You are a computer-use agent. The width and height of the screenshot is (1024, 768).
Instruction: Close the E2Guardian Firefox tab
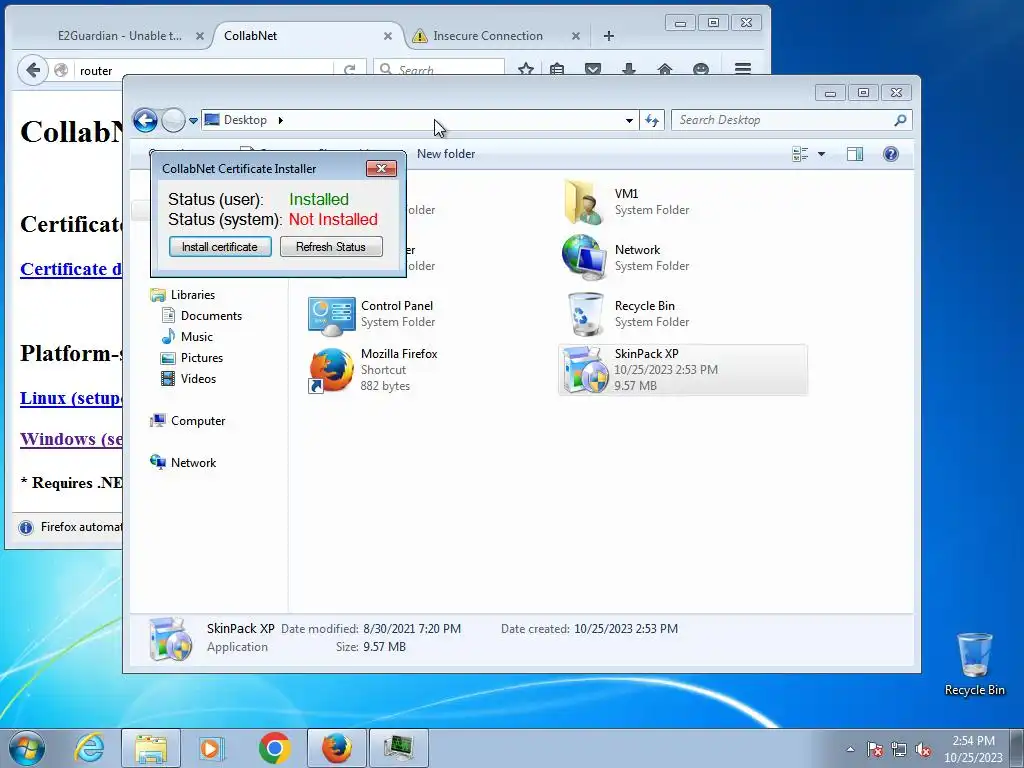tap(200, 37)
